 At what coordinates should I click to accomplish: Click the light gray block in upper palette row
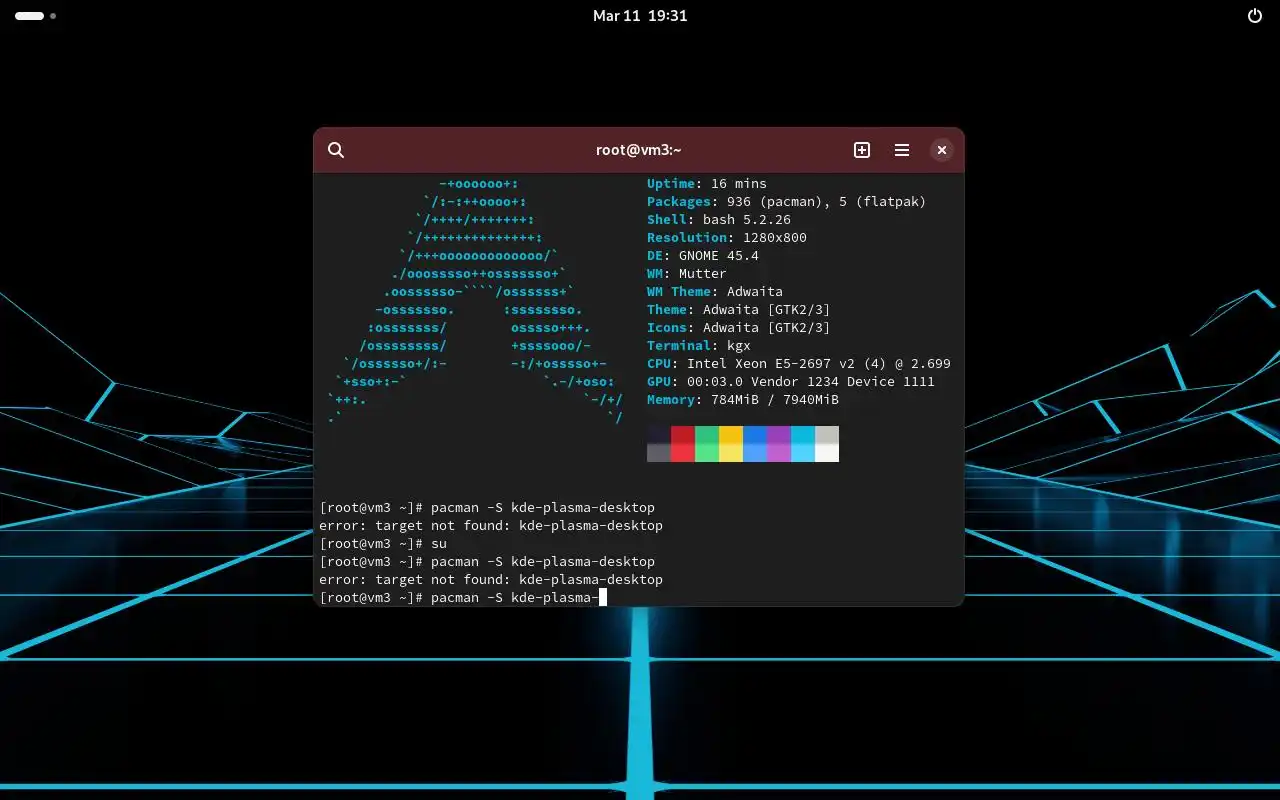click(827, 435)
